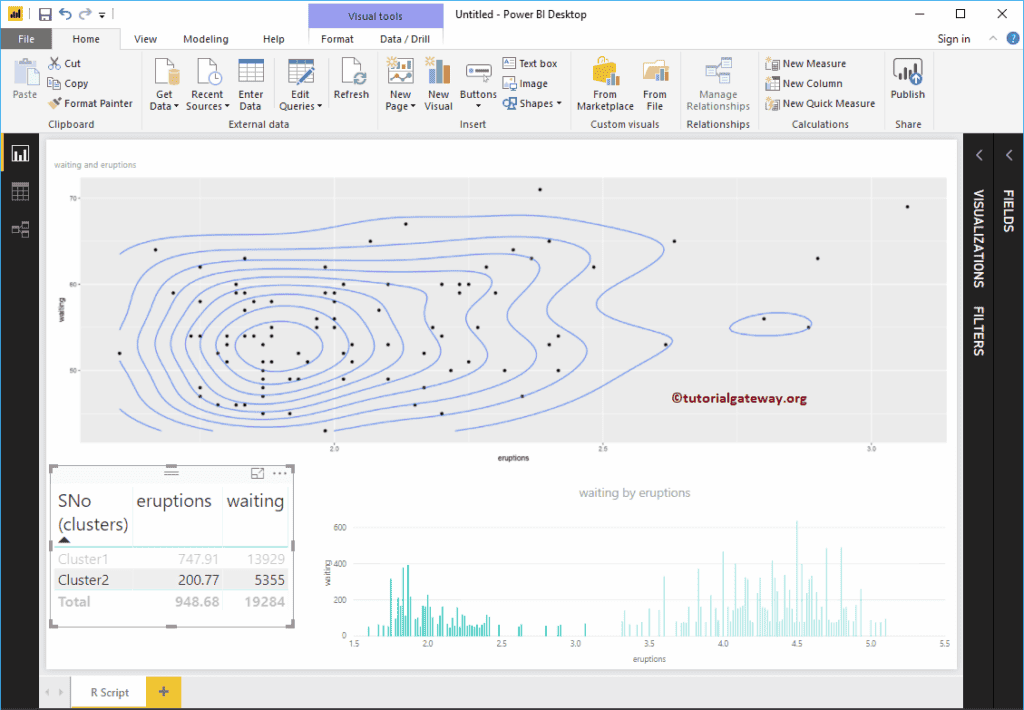Switch to Data view in left sidebar

pyautogui.click(x=20, y=191)
